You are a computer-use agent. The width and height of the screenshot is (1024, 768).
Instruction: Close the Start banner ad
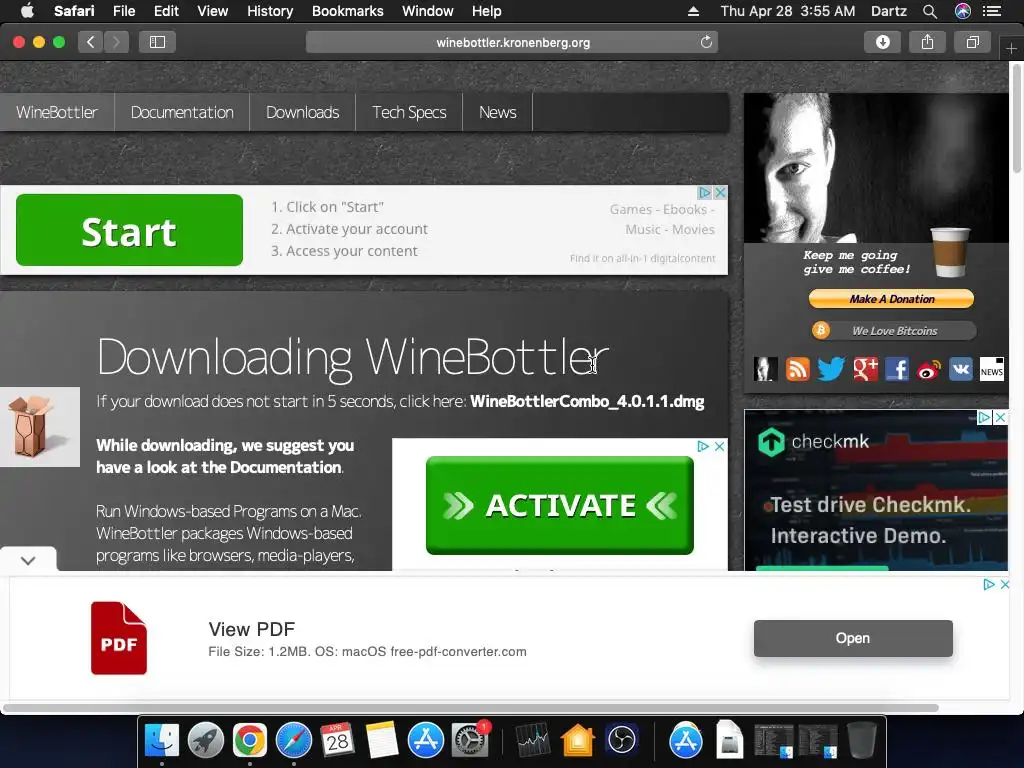720,193
